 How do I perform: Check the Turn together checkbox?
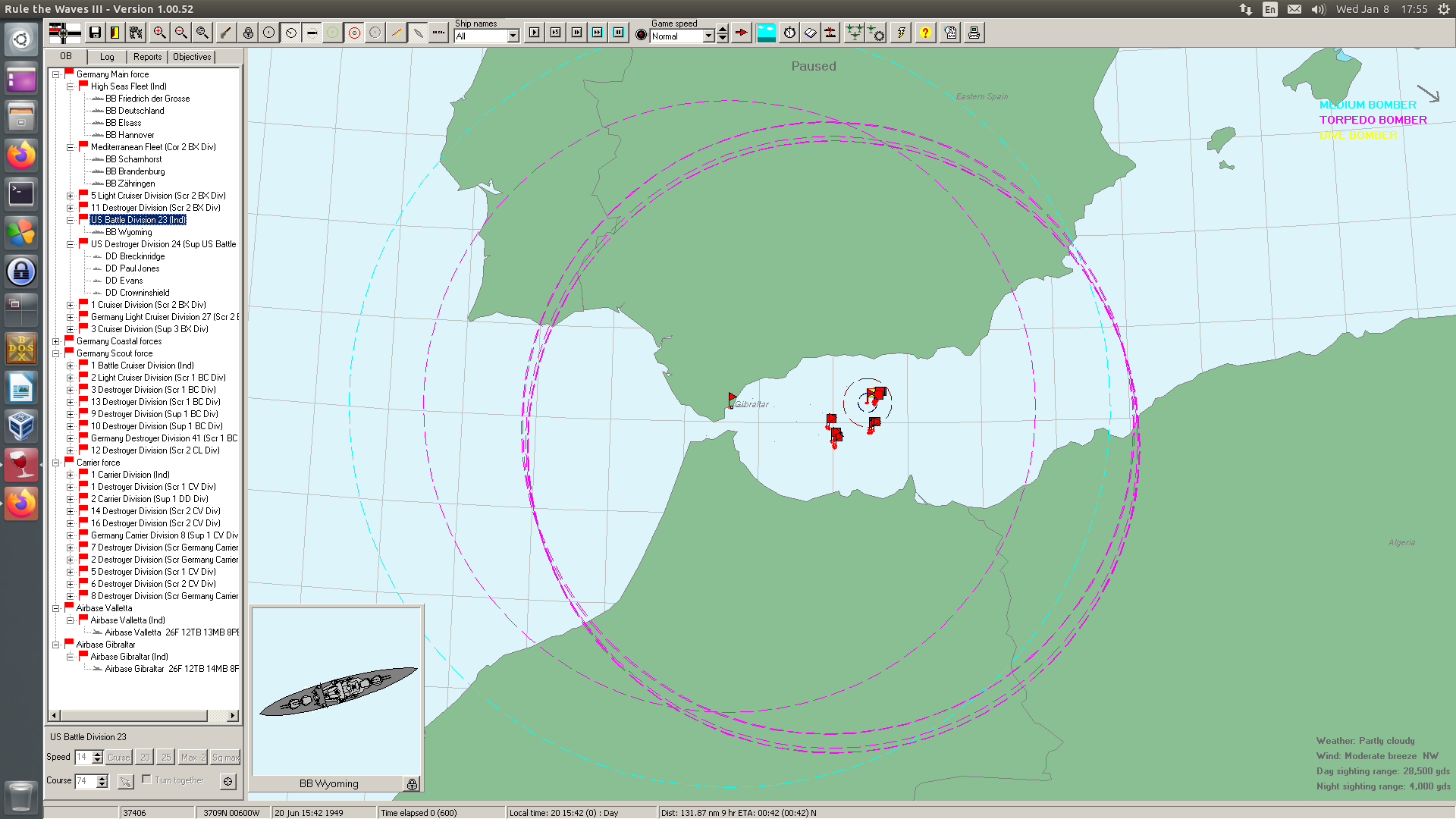(146, 780)
